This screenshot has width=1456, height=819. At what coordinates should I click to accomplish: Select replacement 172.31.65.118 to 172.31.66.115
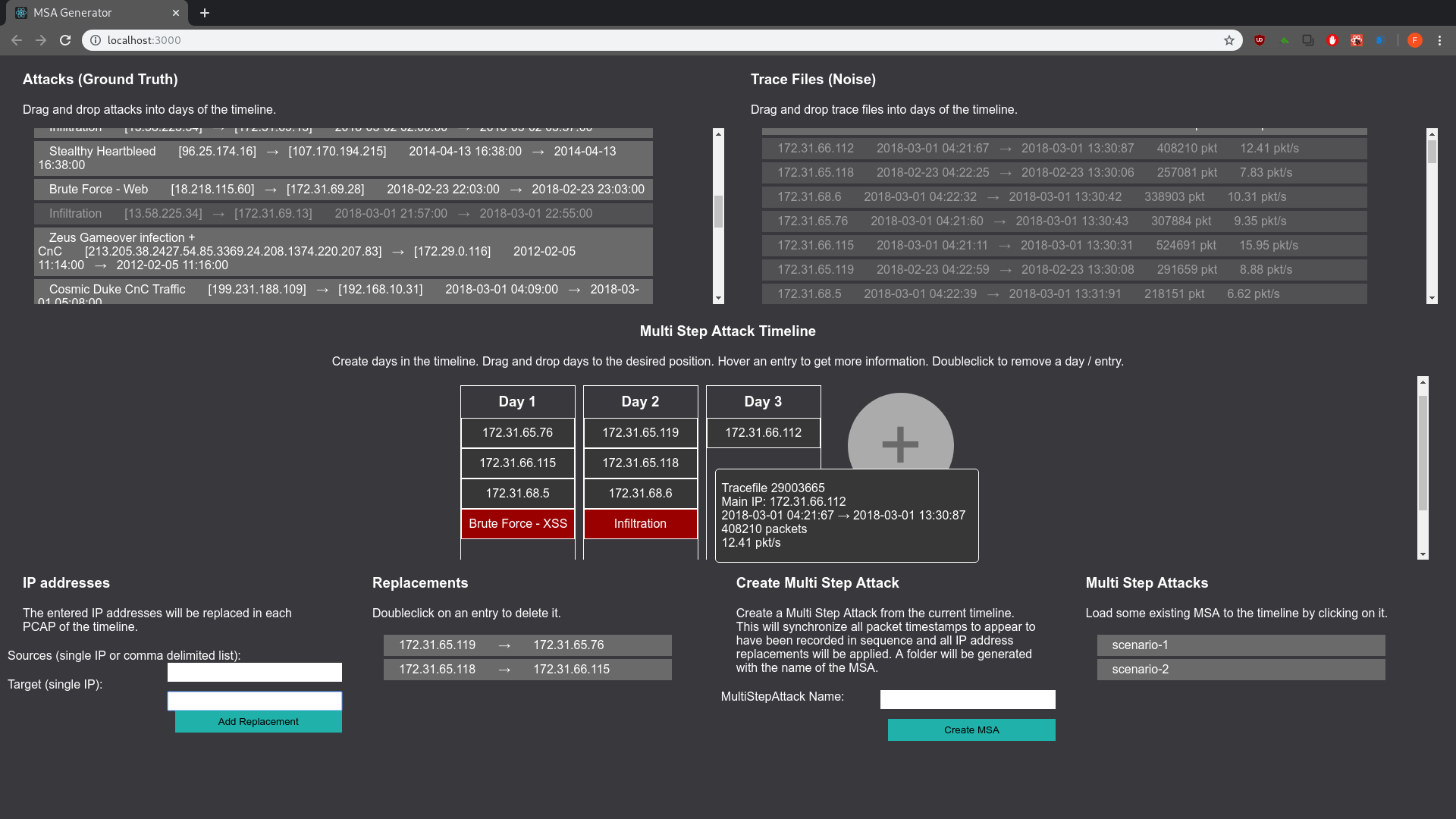(527, 670)
